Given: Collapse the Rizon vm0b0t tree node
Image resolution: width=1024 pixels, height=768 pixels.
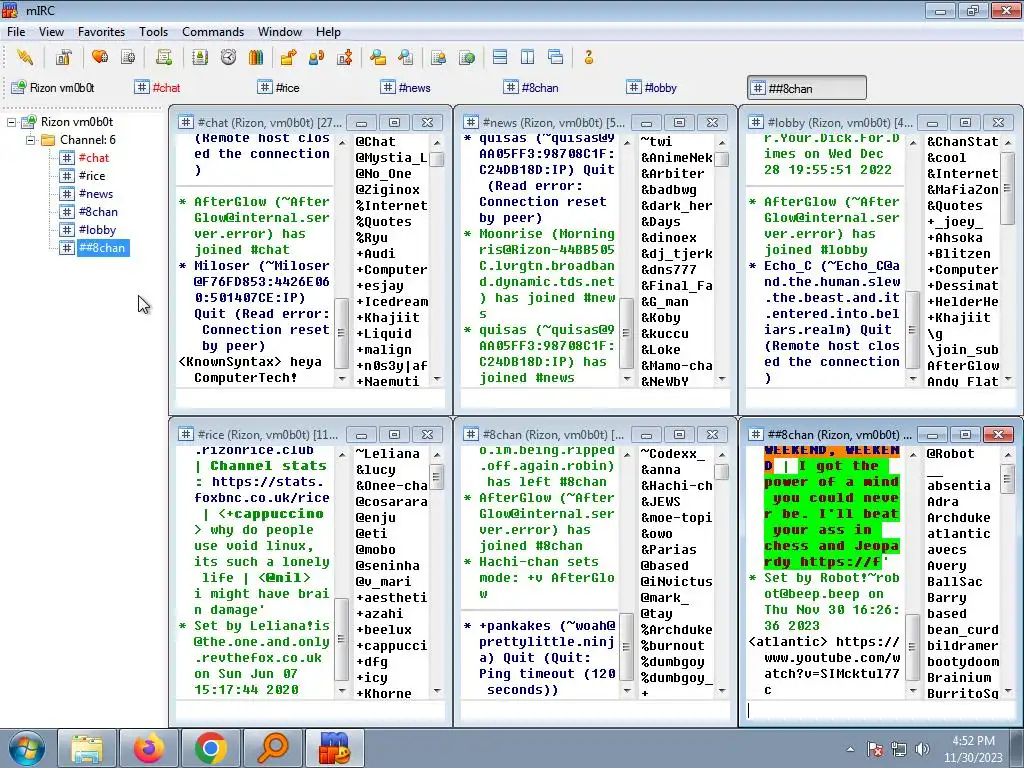Looking at the screenshot, I should [x=11, y=122].
